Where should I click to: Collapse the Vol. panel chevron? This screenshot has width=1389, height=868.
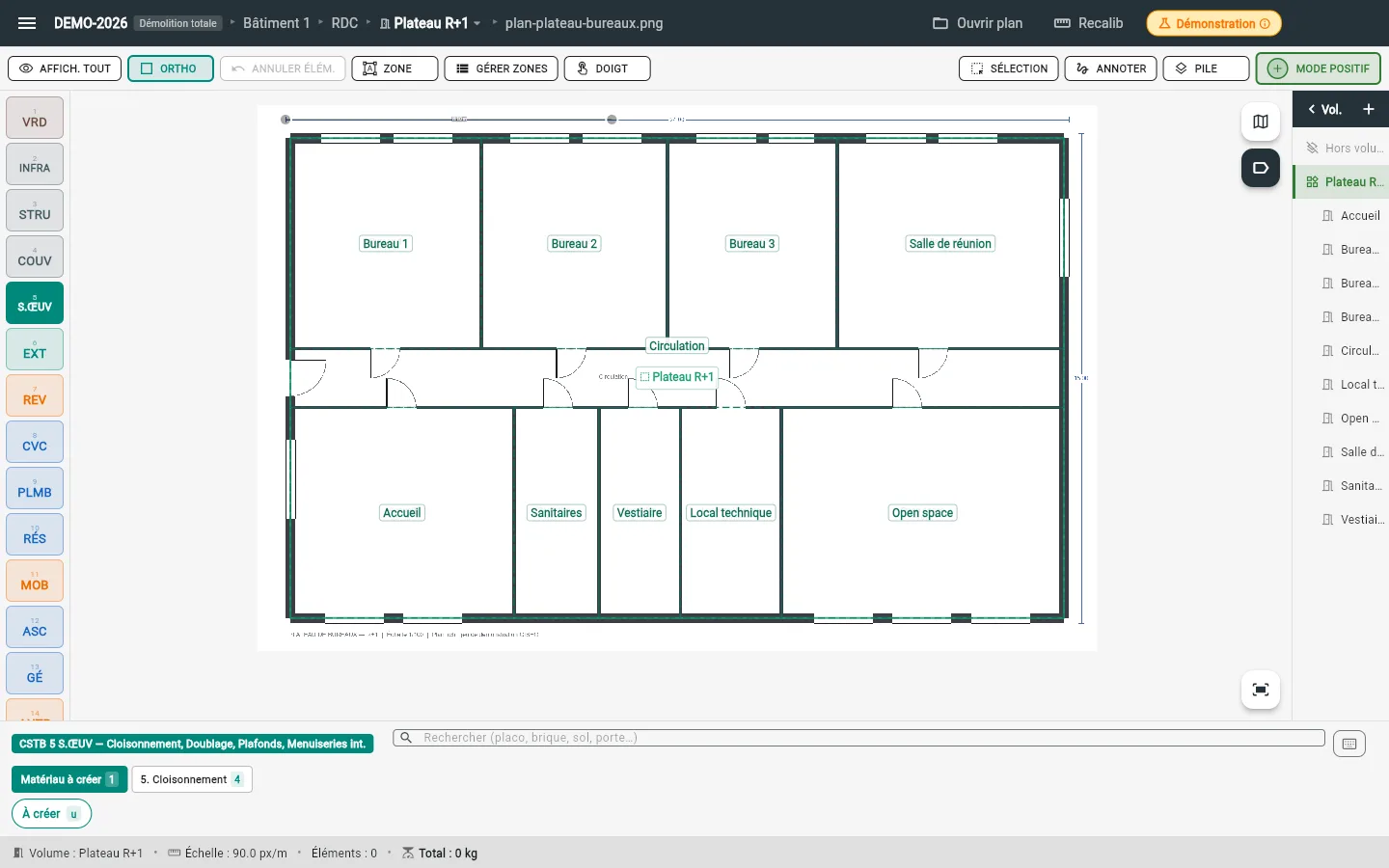1312,109
